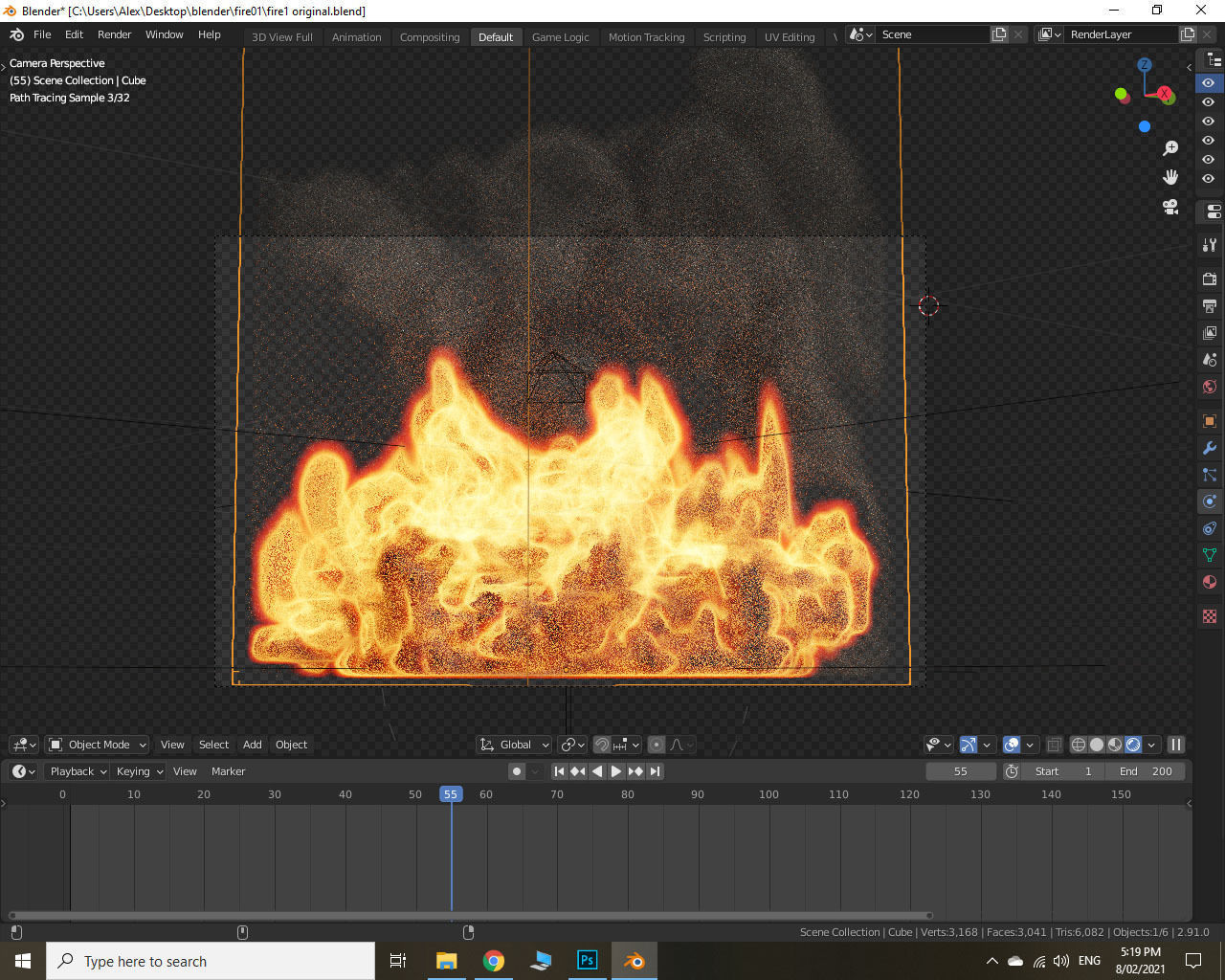Click the current frame field showing 55
The image size is (1225, 980).
pos(960,771)
